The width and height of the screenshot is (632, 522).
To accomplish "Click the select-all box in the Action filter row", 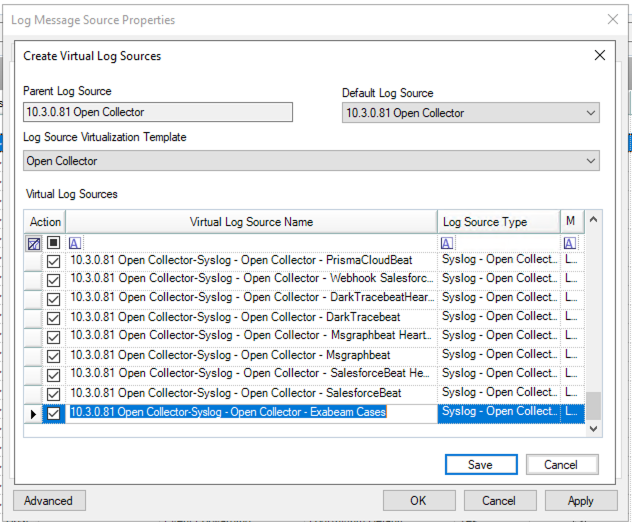I will [54, 243].
